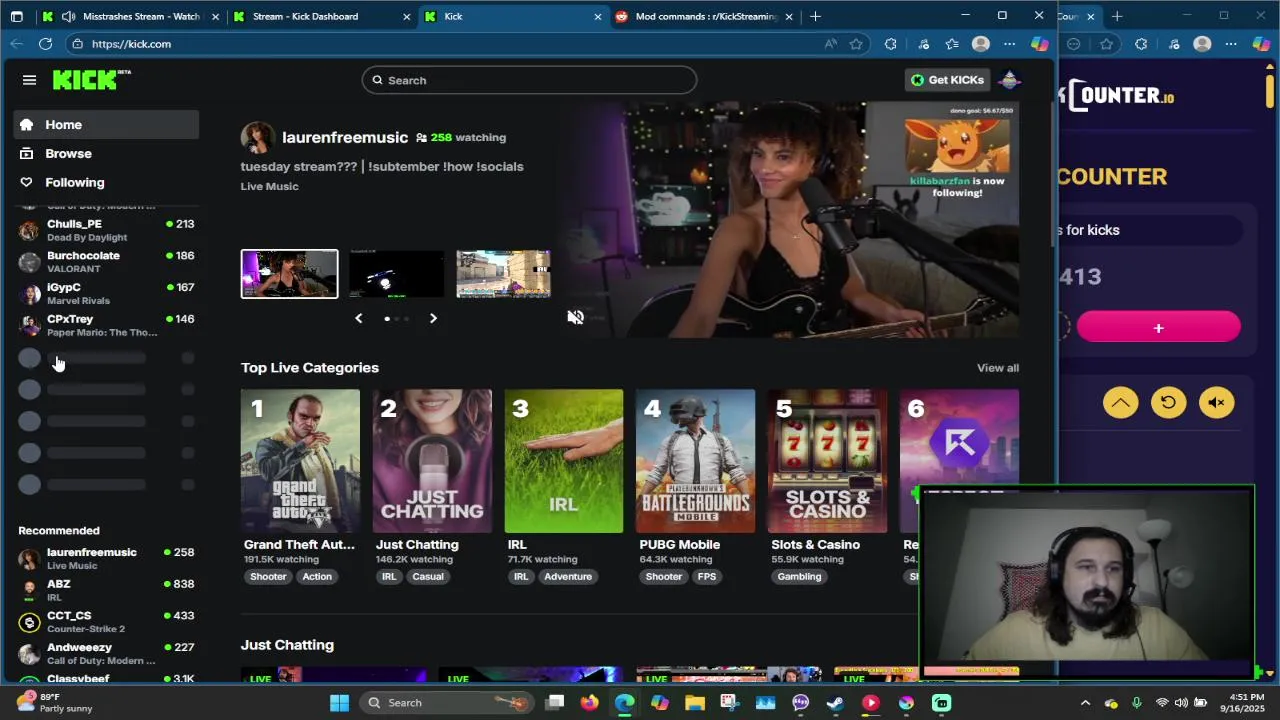
Task: Unmute the featured stream preview
Action: click(575, 317)
